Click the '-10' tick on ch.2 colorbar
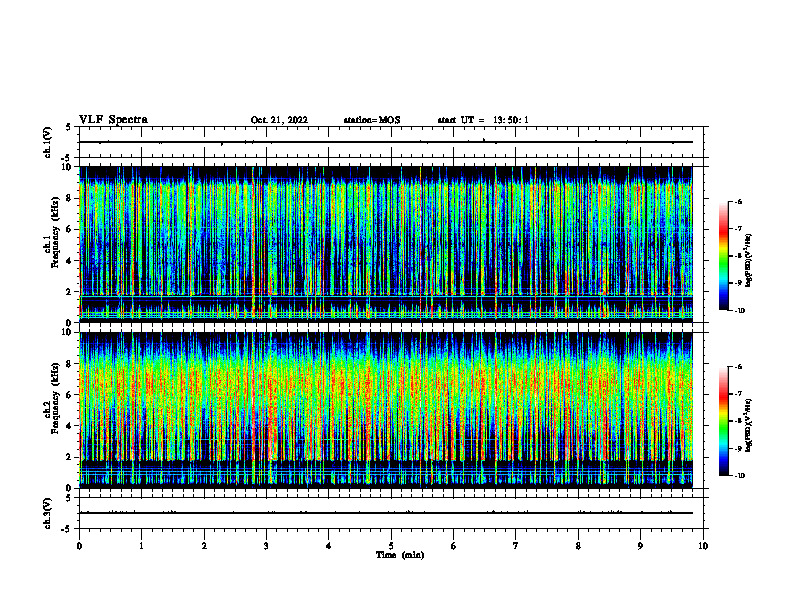The height and width of the screenshot is (612, 792). (x=739, y=476)
